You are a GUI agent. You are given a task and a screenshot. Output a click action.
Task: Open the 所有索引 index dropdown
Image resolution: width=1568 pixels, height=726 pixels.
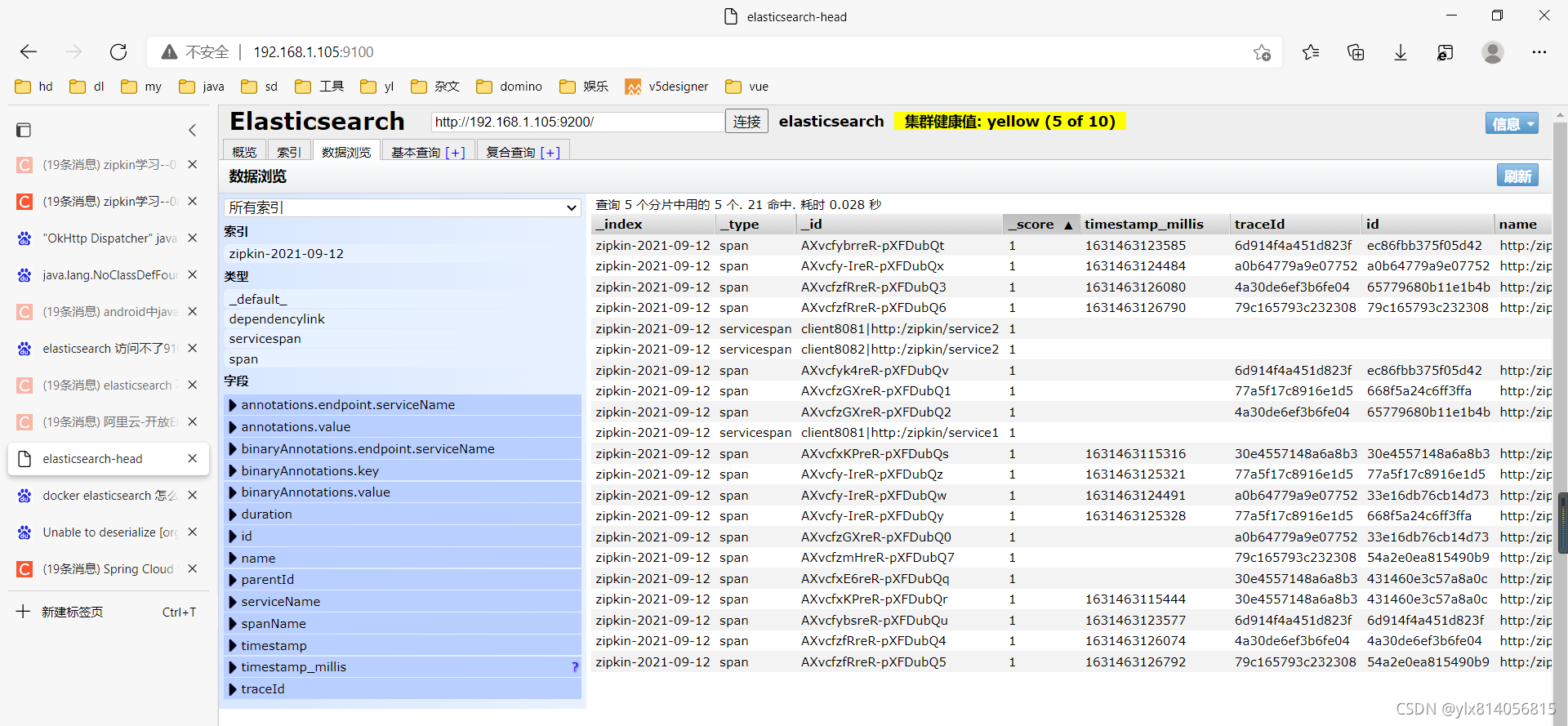[x=402, y=207]
